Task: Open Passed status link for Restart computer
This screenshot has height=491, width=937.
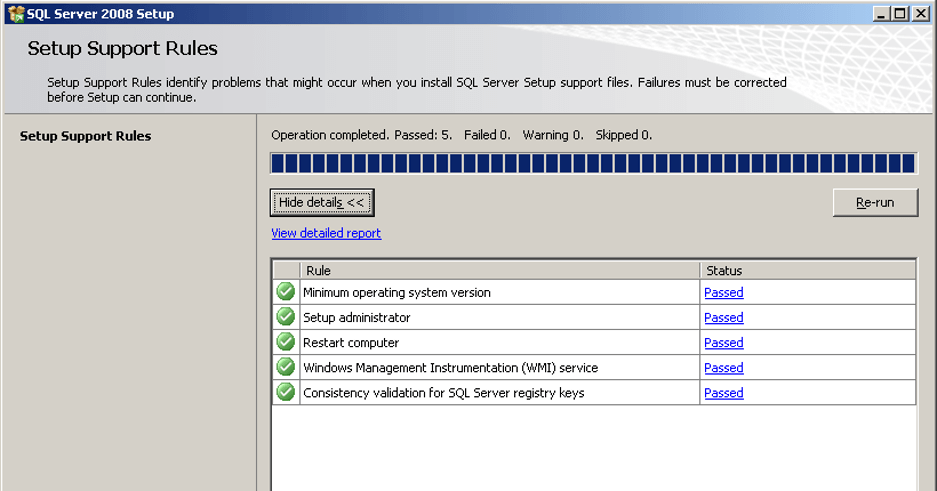Action: point(724,343)
